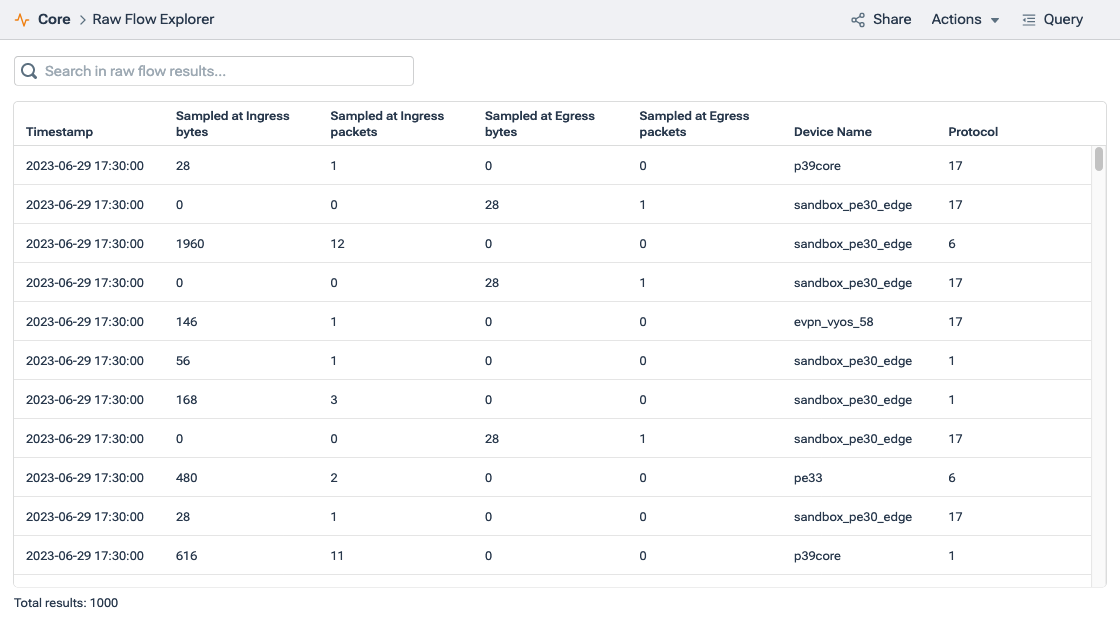Click the Share button label

point(893,19)
